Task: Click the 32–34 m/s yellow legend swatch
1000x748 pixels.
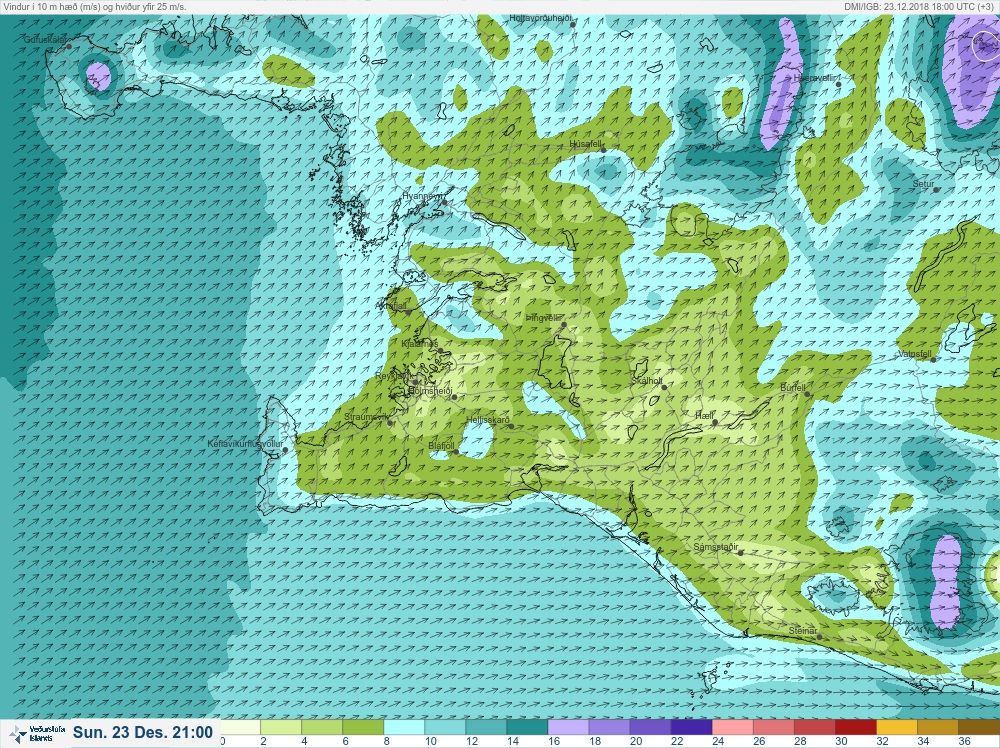Action: tap(897, 728)
